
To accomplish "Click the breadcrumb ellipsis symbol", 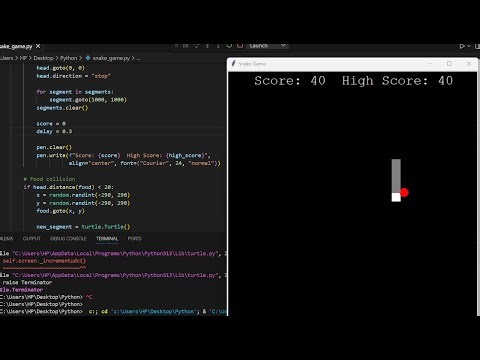I will coord(138,58).
